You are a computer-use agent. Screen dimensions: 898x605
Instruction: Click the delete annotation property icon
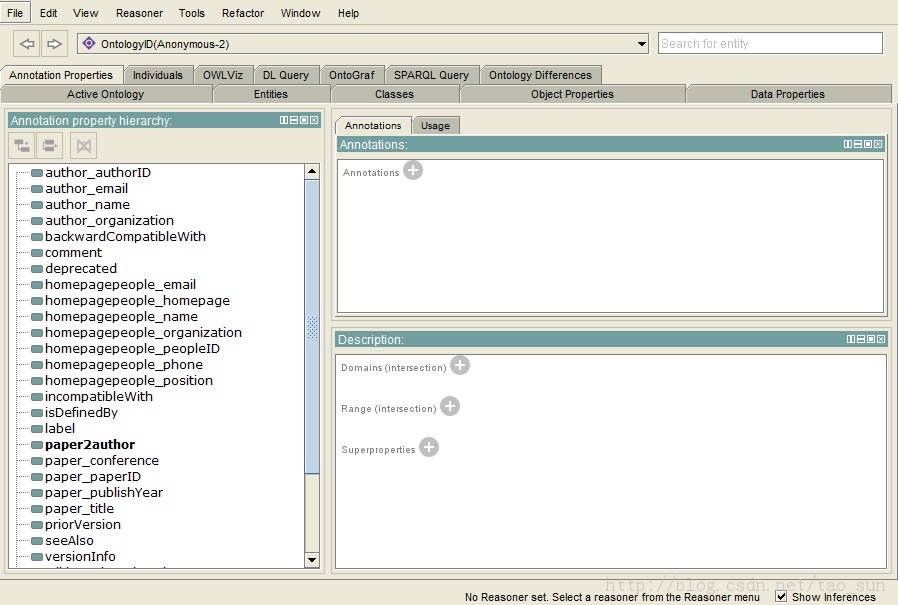pyautogui.click(x=83, y=146)
